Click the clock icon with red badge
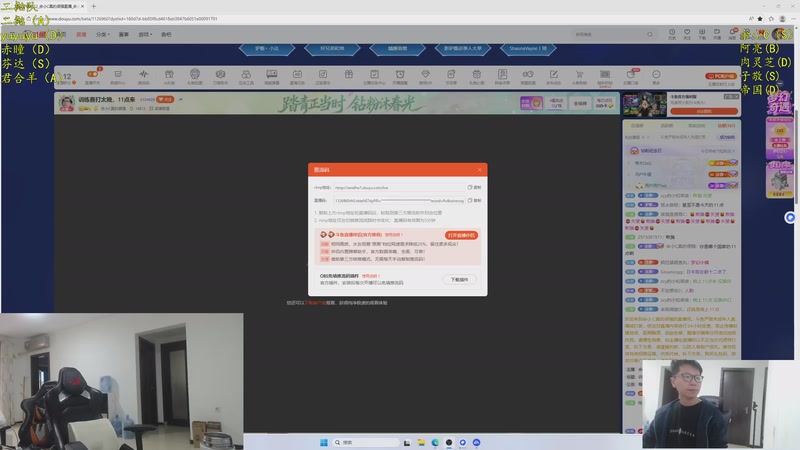The image size is (800, 450). 631,74
